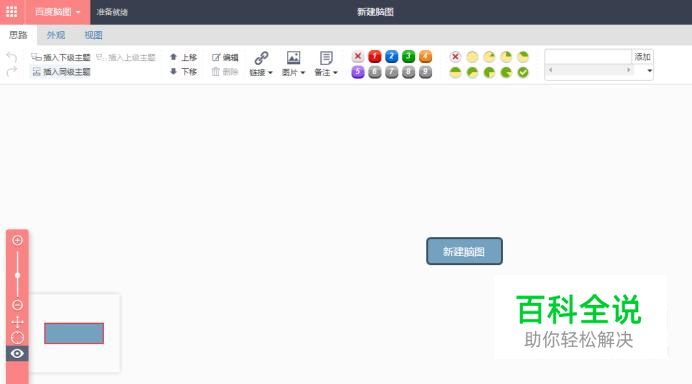The image size is (692, 384).
Task: Set priority 5 purple icon
Action: 358,72
